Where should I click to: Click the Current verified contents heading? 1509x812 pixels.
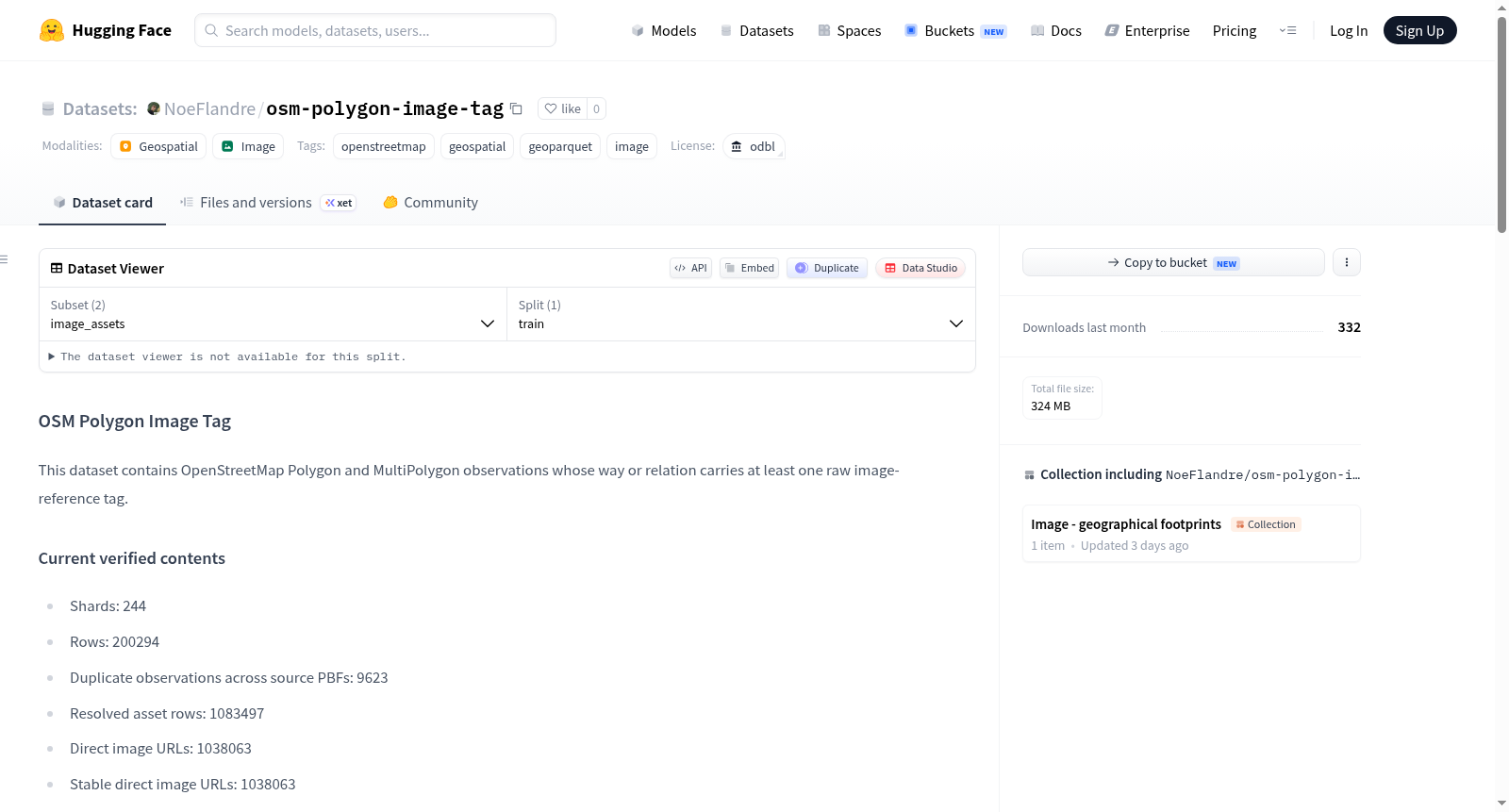(x=132, y=558)
